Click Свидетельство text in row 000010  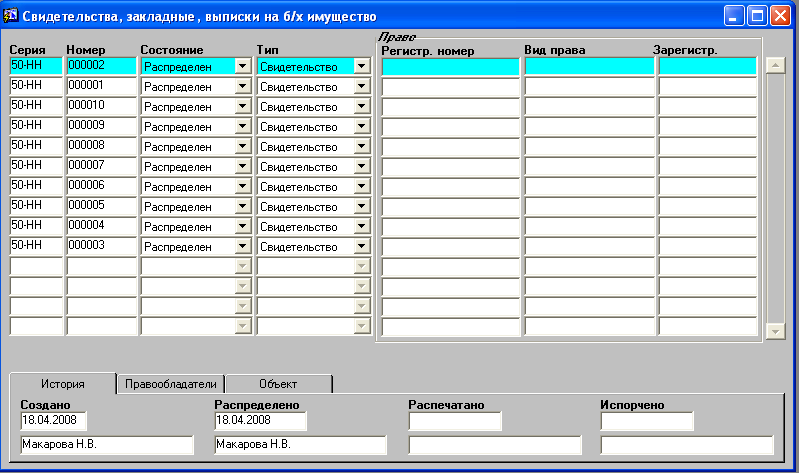pyautogui.click(x=299, y=107)
